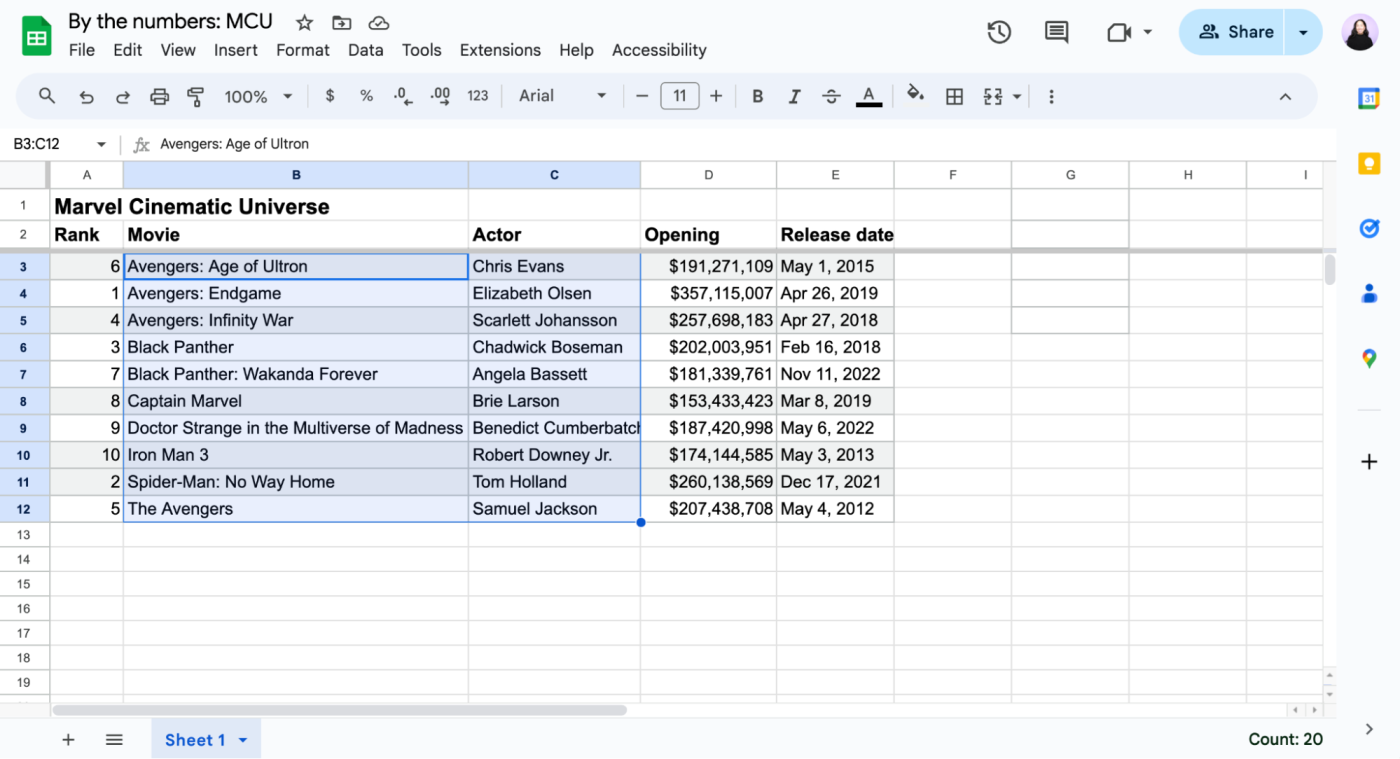1400x759 pixels.
Task: Open the File menu
Action: pyautogui.click(x=82, y=50)
